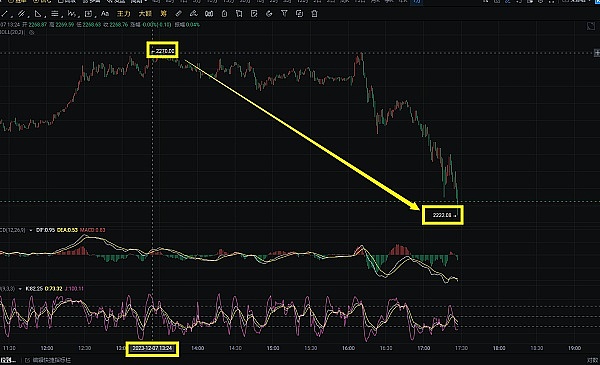Image resolution: width=600 pixels, height=365 pixels.
Task: Click the 筹 chip distribution button
Action: [x=163, y=14]
